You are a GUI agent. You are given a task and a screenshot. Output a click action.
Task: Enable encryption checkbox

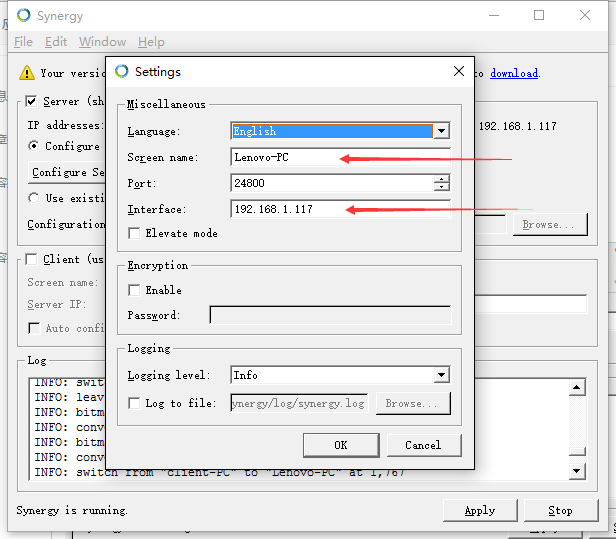click(x=134, y=290)
